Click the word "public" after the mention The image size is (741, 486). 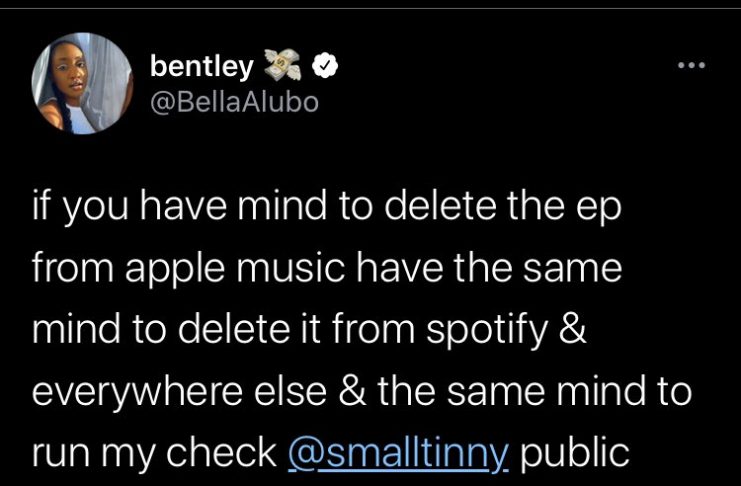(576, 451)
